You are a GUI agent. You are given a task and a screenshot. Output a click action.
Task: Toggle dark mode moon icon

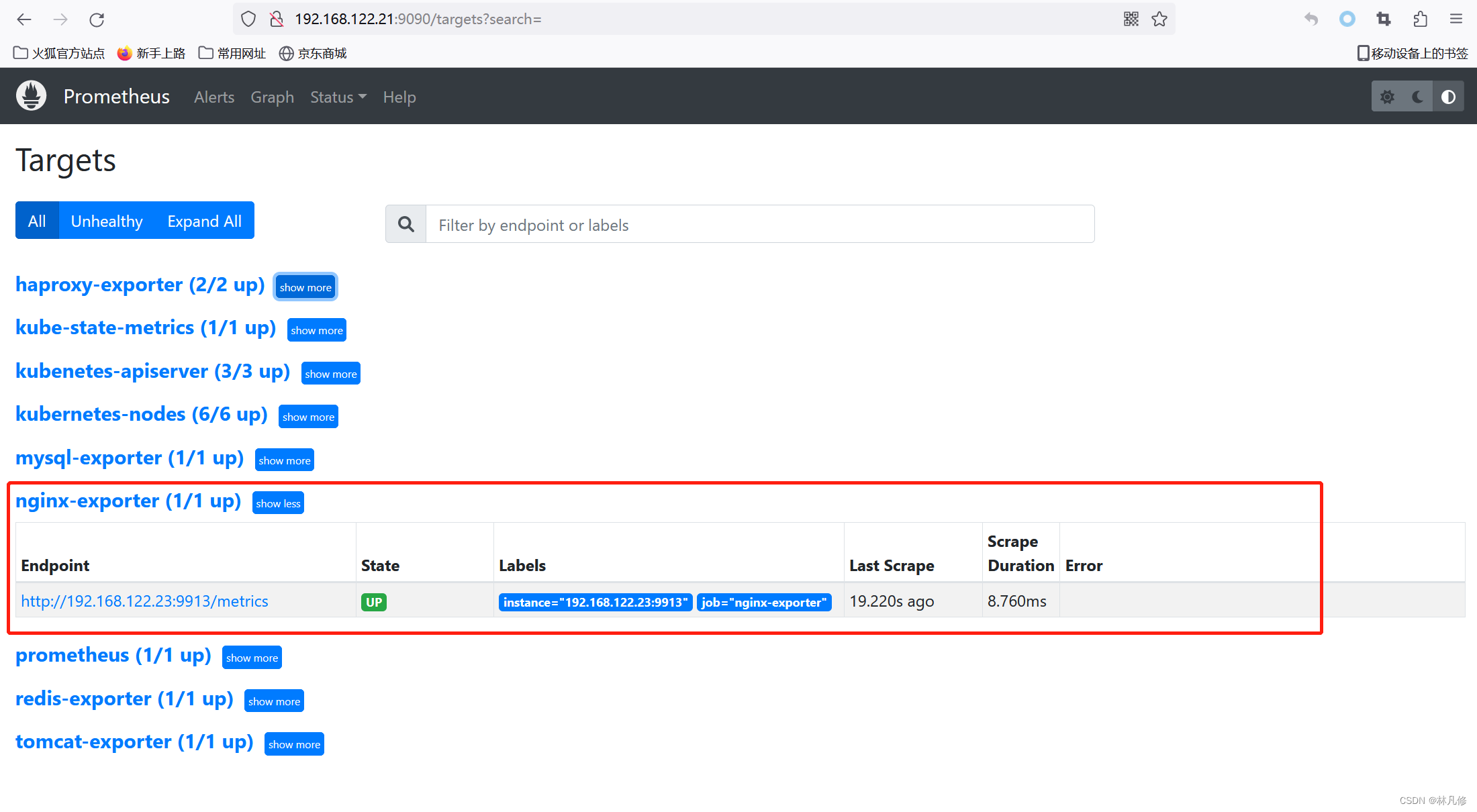[x=1418, y=97]
